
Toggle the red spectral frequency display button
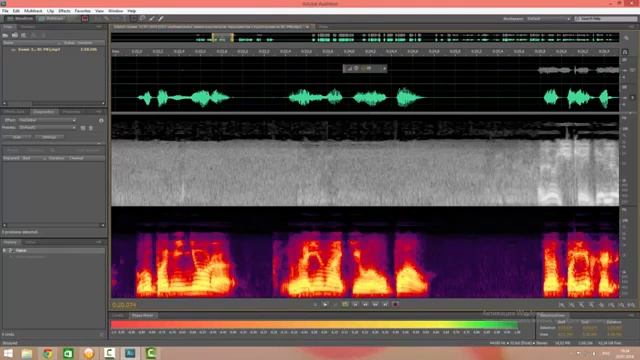(x=84, y=19)
